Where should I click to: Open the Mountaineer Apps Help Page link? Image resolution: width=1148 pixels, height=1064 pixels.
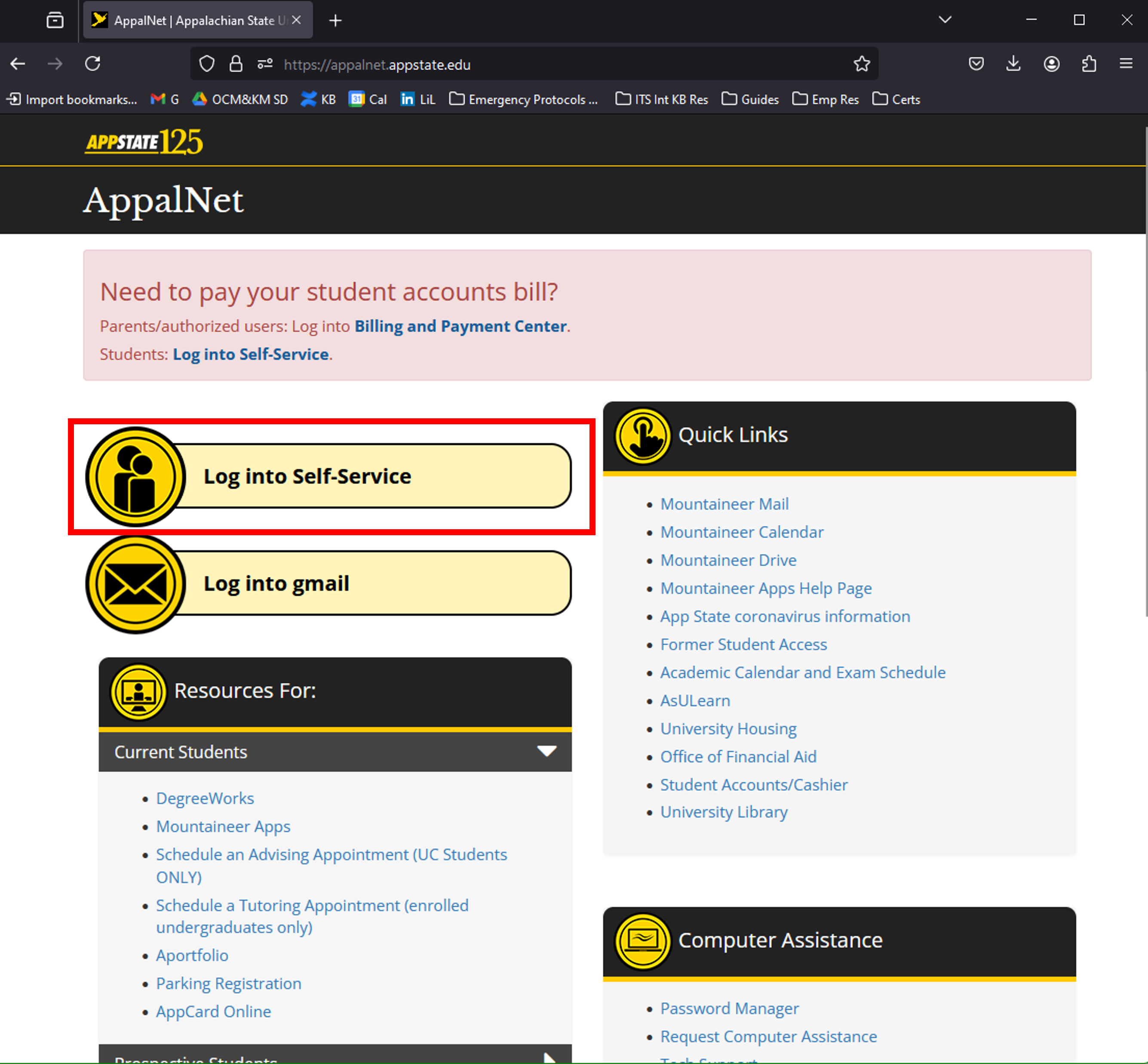tap(766, 589)
